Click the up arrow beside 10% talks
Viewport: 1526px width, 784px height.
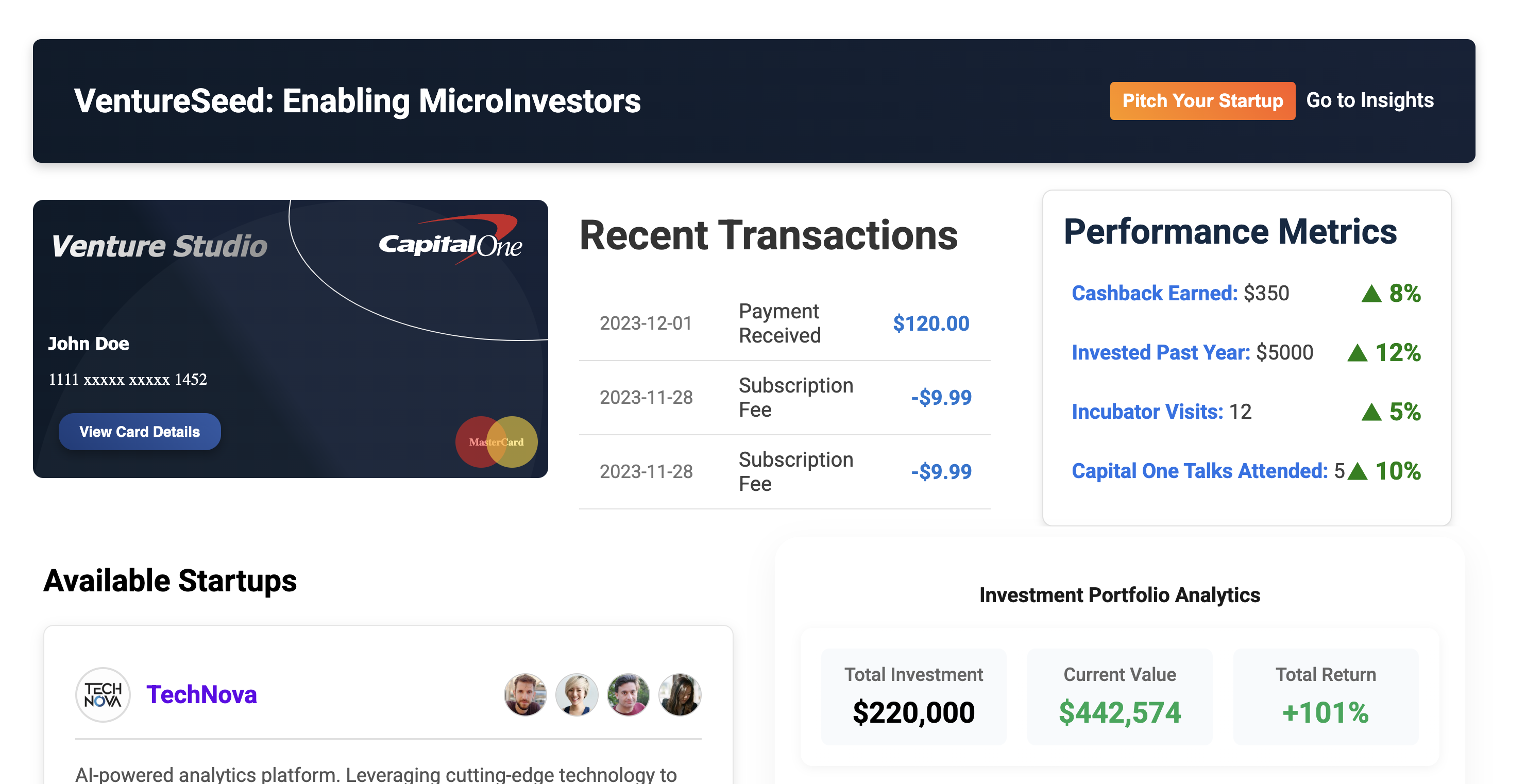pos(1357,471)
